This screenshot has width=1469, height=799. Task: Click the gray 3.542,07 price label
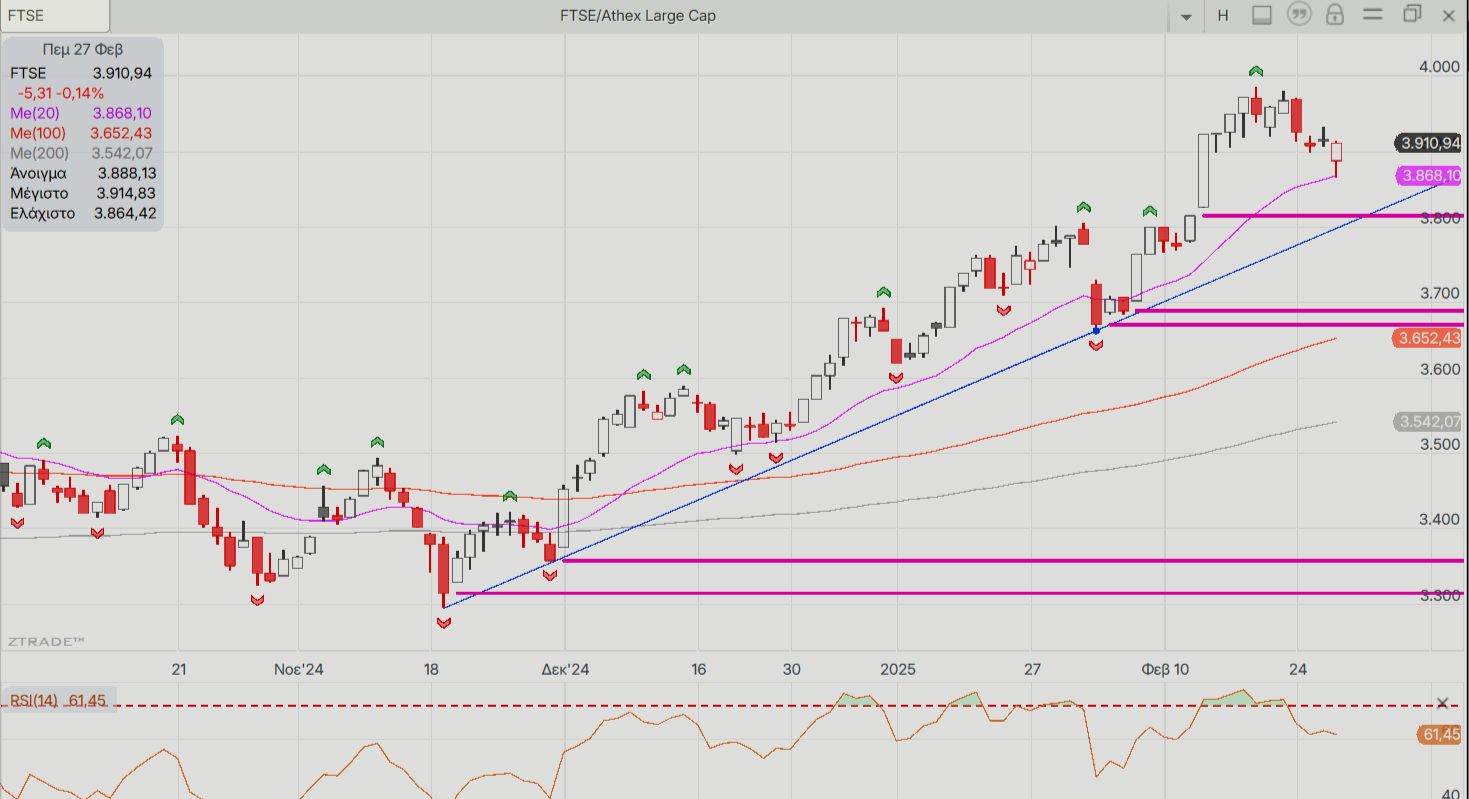[1428, 422]
